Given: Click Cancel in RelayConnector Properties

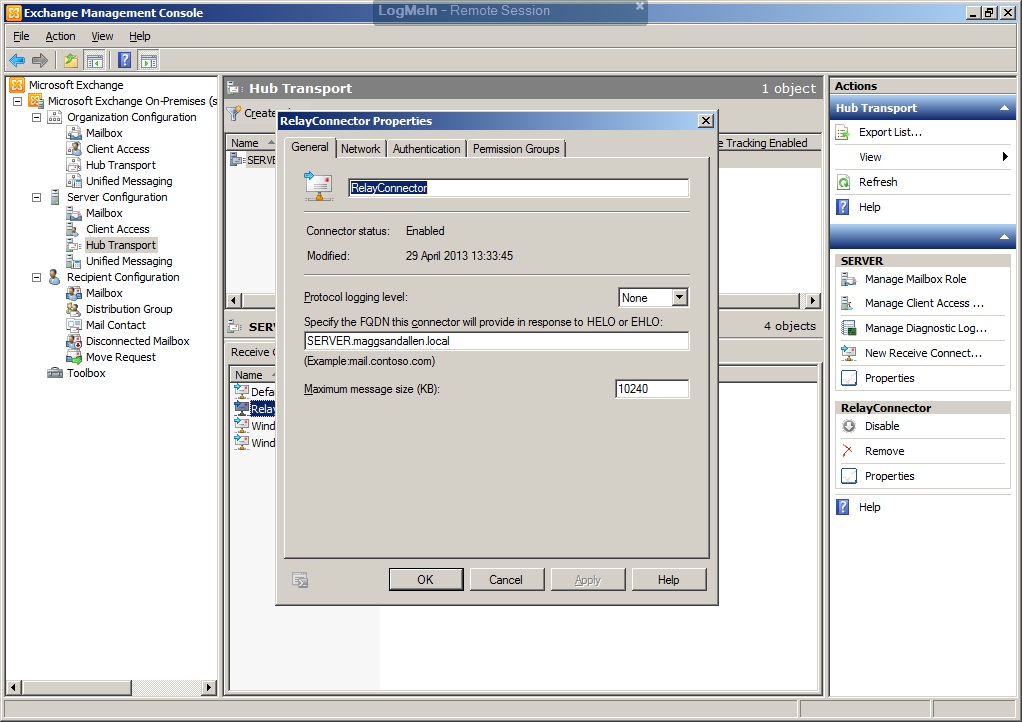Looking at the screenshot, I should point(506,579).
